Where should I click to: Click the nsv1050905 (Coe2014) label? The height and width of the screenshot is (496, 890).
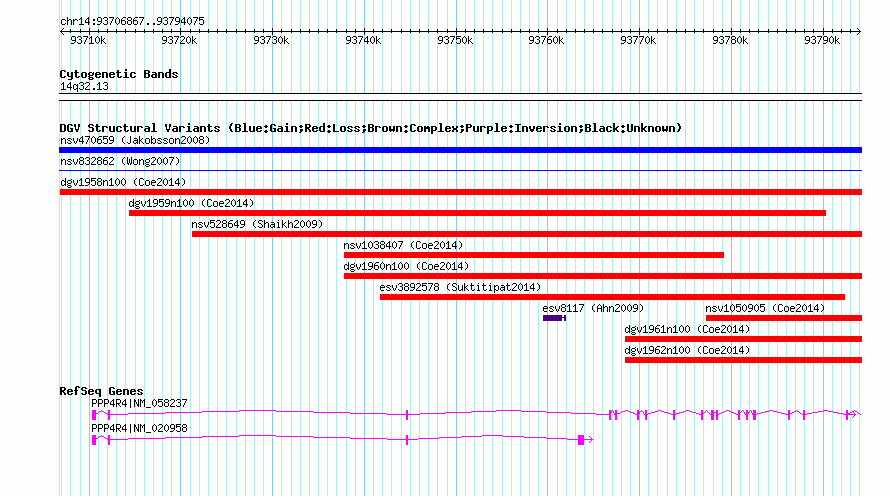(765, 308)
